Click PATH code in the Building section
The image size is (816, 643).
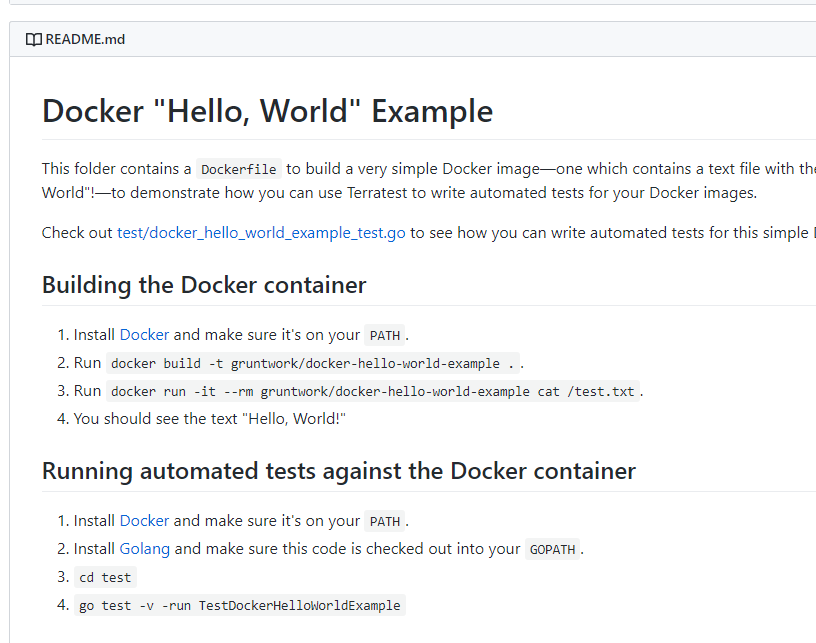[385, 335]
